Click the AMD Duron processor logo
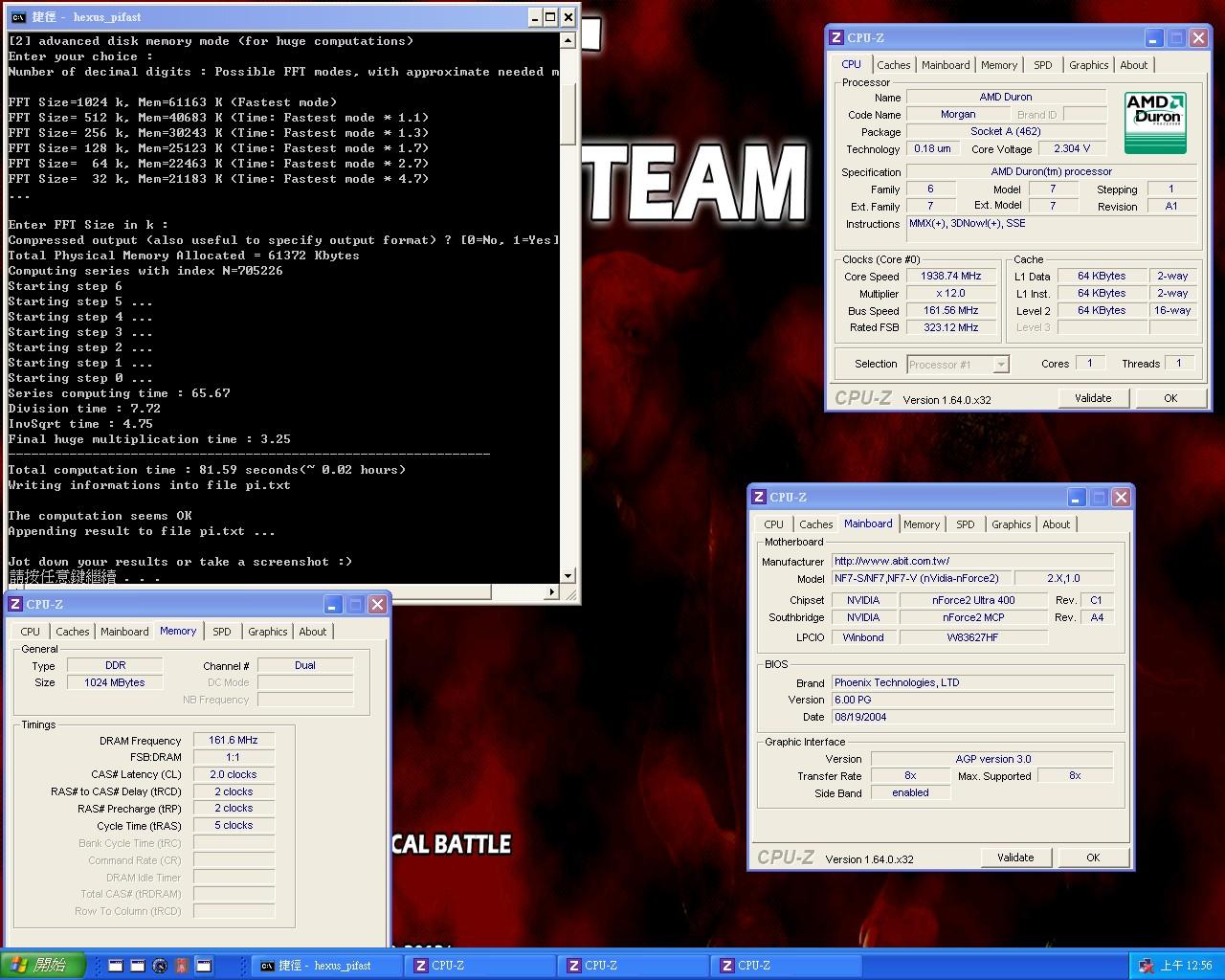1225x980 pixels. (x=1156, y=122)
